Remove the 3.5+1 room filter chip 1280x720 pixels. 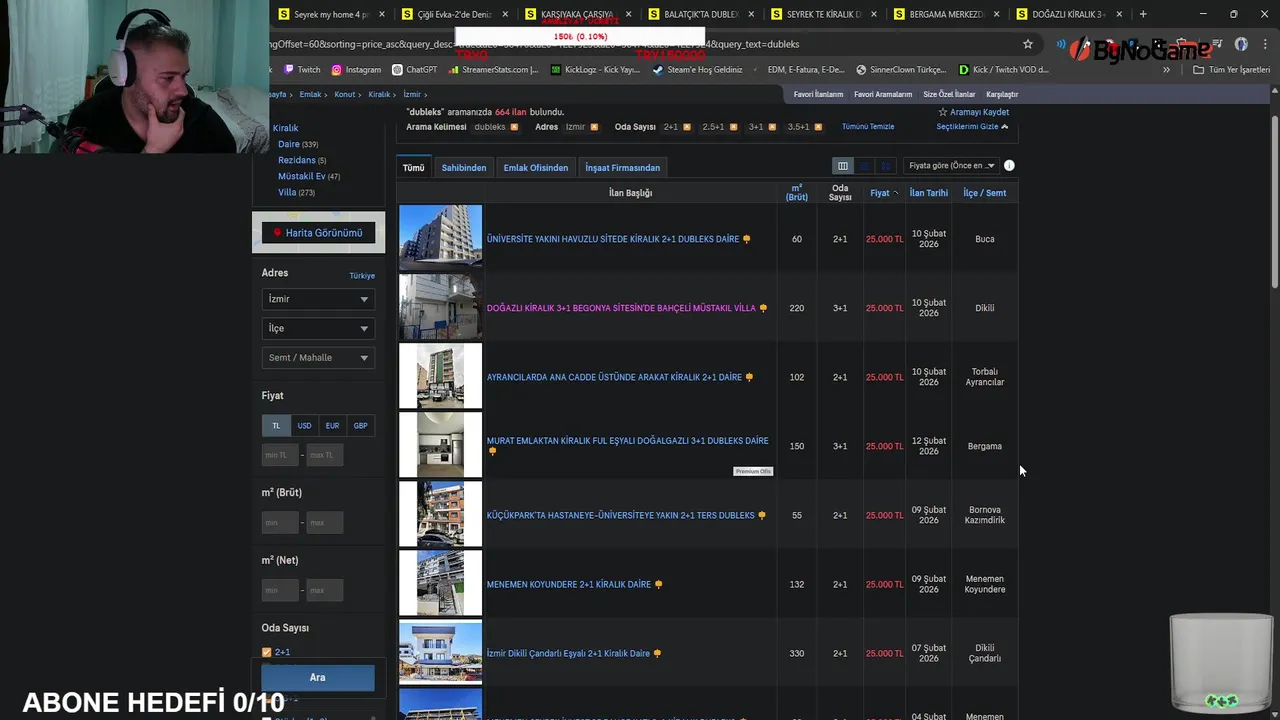pyautogui.click(x=819, y=127)
